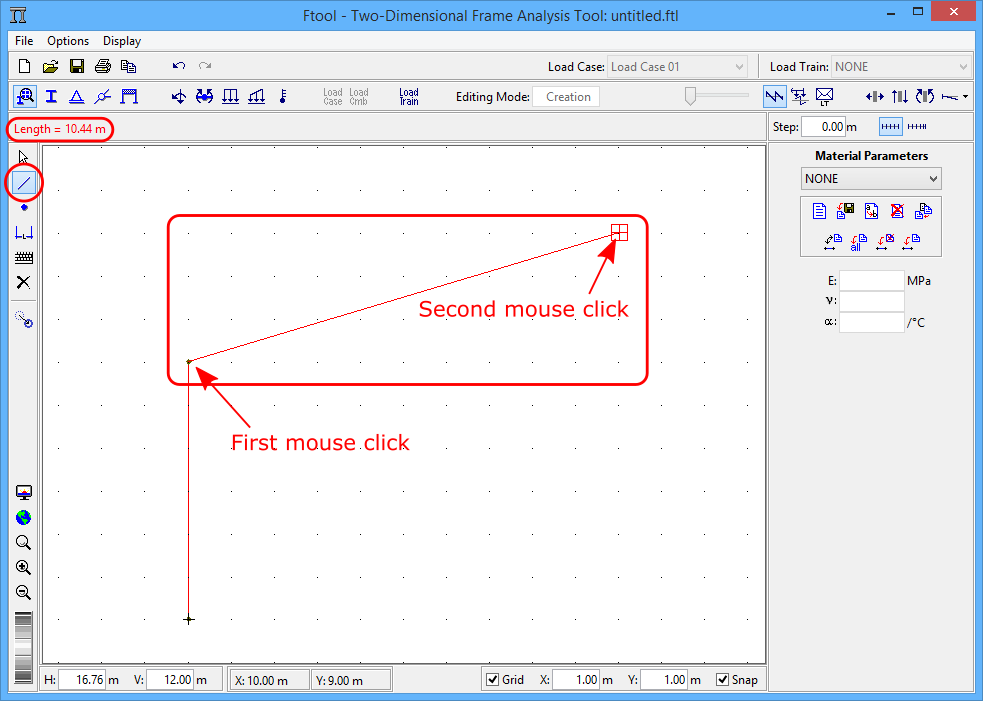Expand the Material Parameters NONE dropdown
The height and width of the screenshot is (701, 983).
[871, 179]
